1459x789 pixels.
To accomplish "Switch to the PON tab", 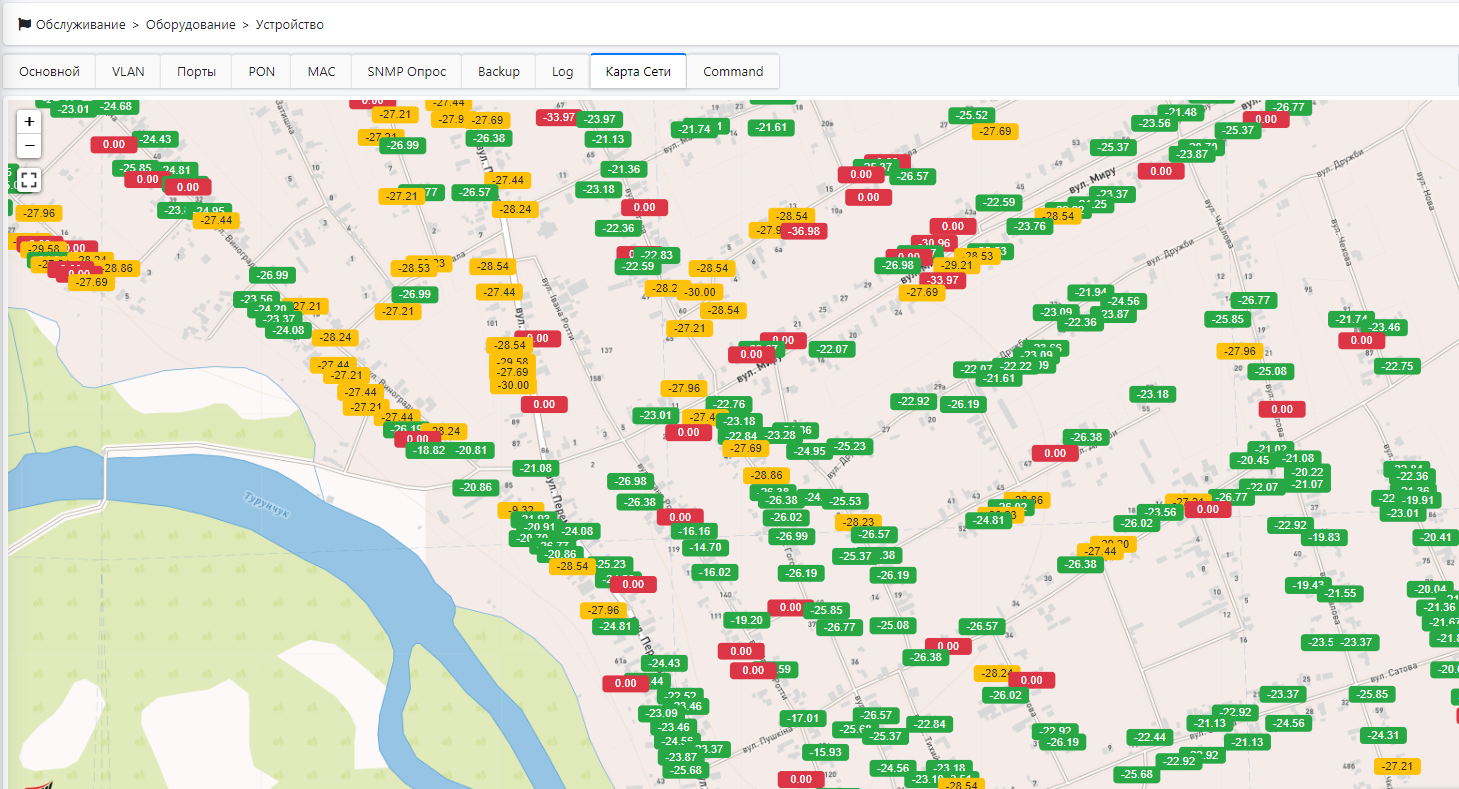I will coord(262,72).
